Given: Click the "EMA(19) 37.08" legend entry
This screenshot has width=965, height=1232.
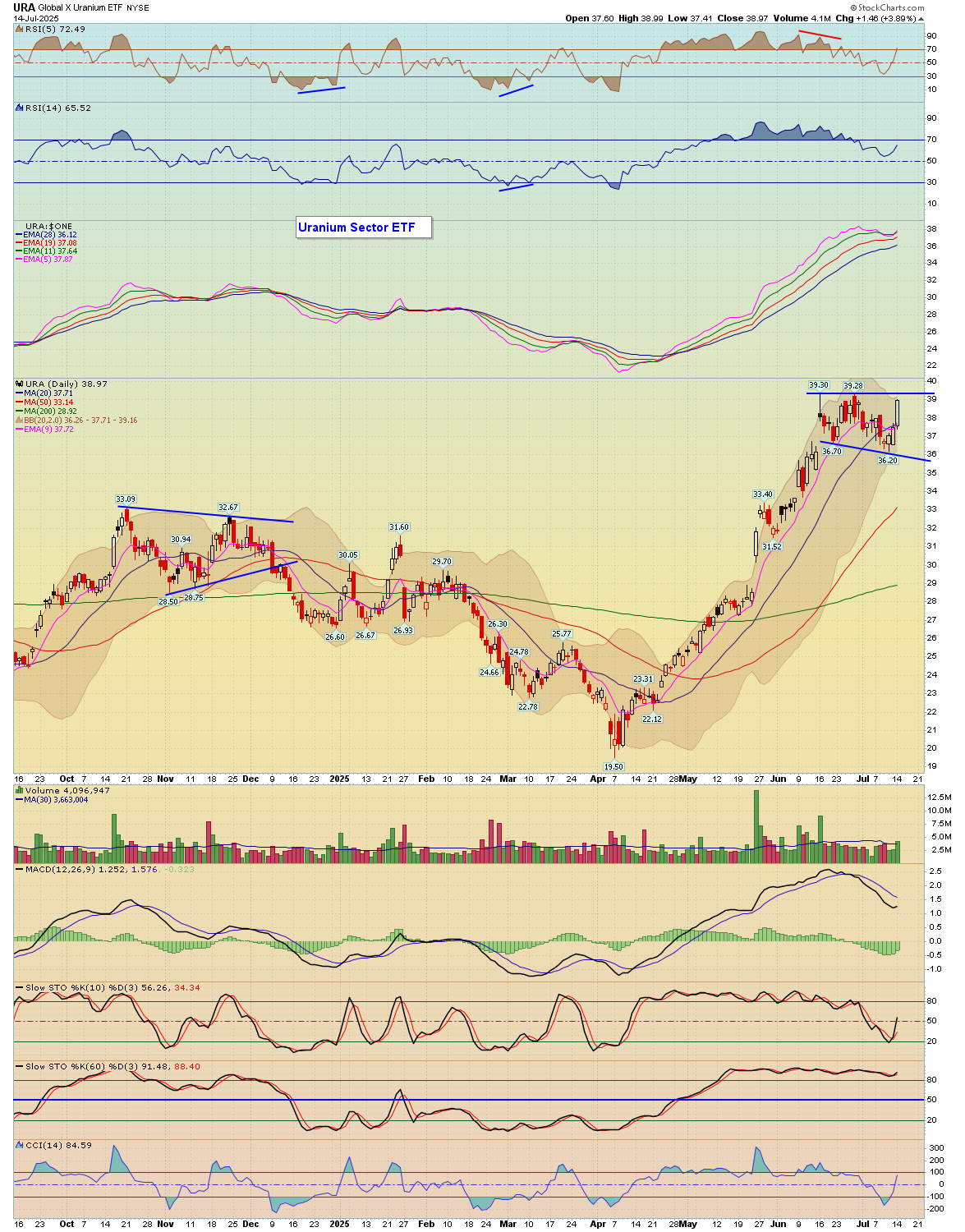Looking at the screenshot, I should [50, 243].
